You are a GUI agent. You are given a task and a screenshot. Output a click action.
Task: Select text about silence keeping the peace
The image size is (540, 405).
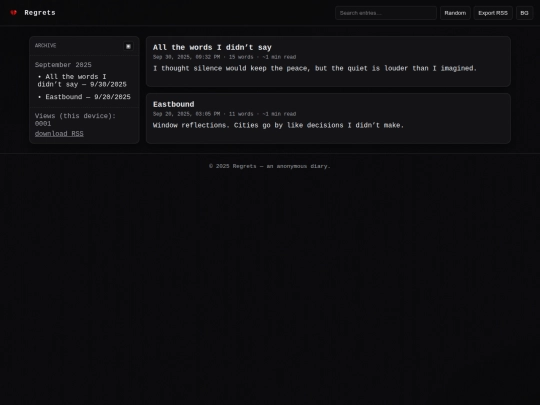coord(315,68)
